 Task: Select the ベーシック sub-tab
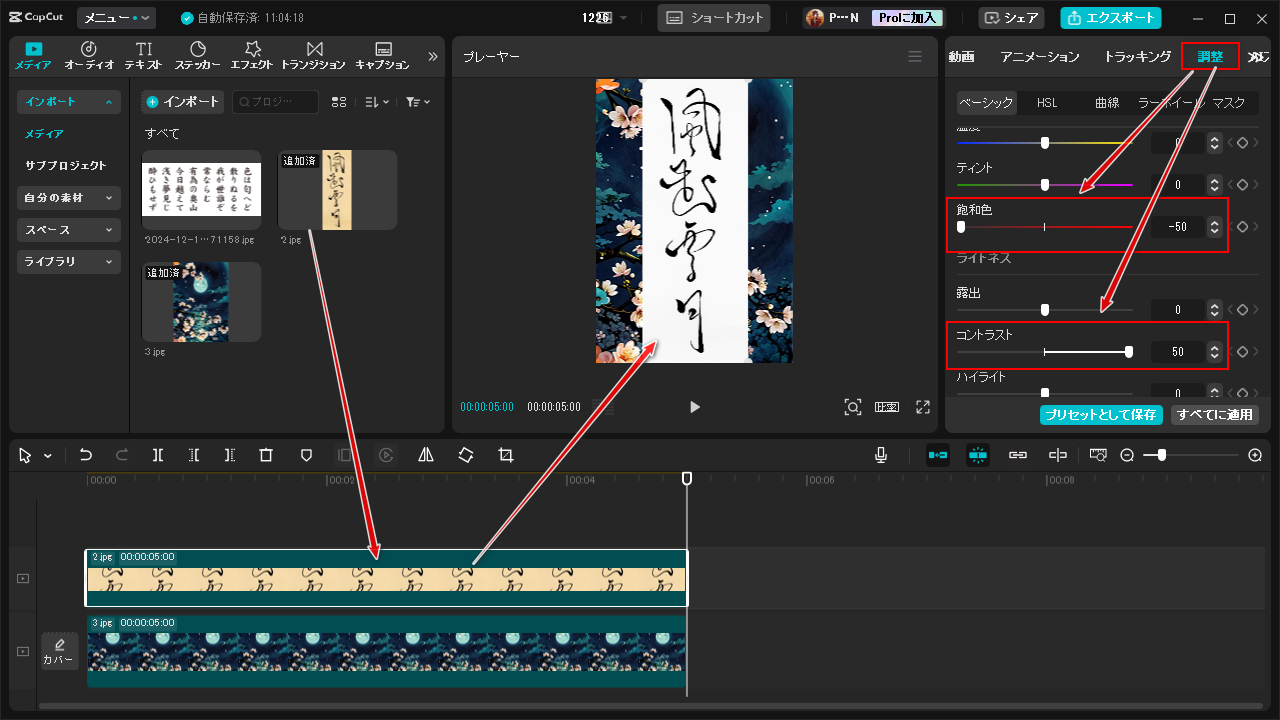pyautogui.click(x=985, y=102)
